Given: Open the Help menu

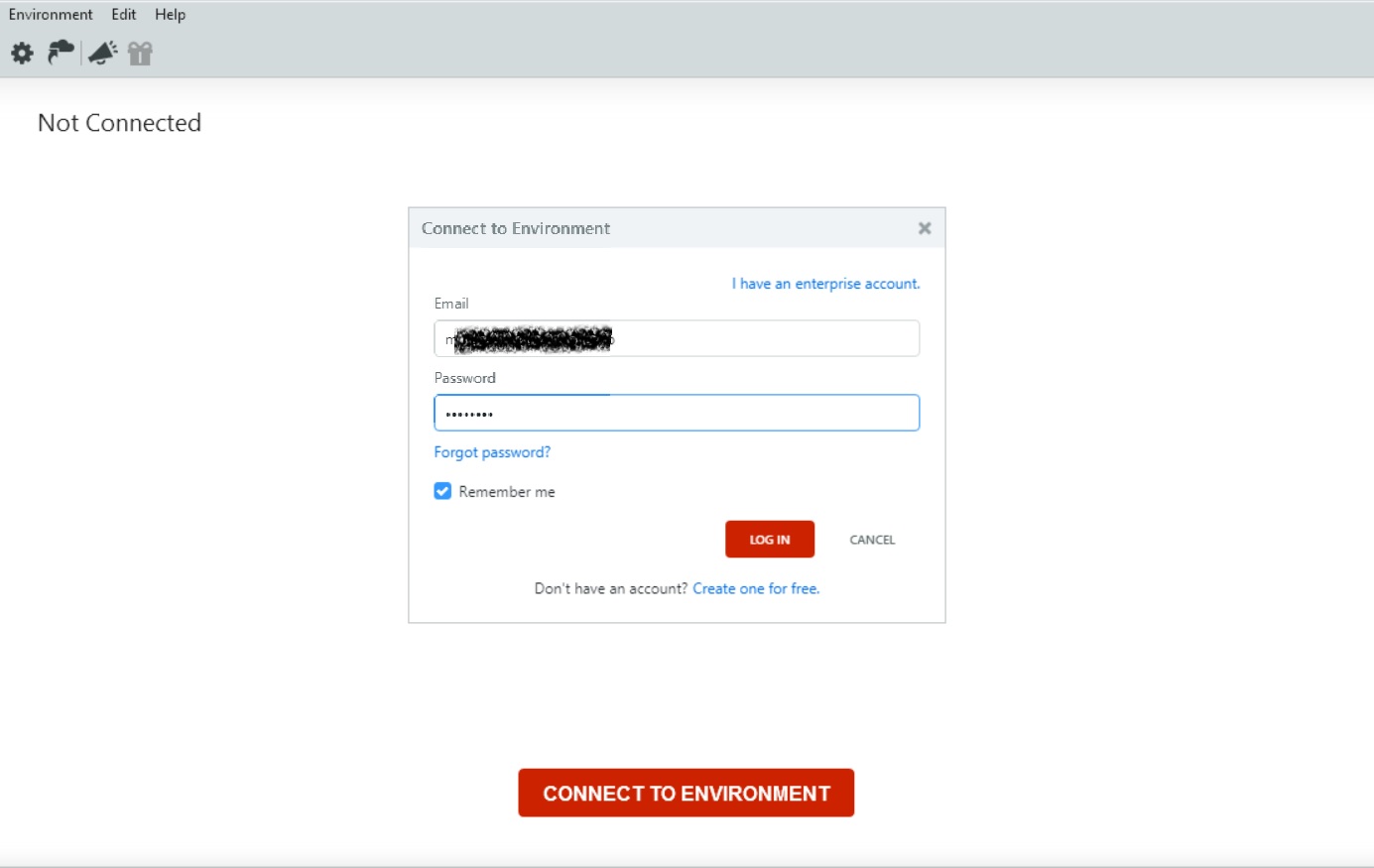Looking at the screenshot, I should [x=170, y=14].
